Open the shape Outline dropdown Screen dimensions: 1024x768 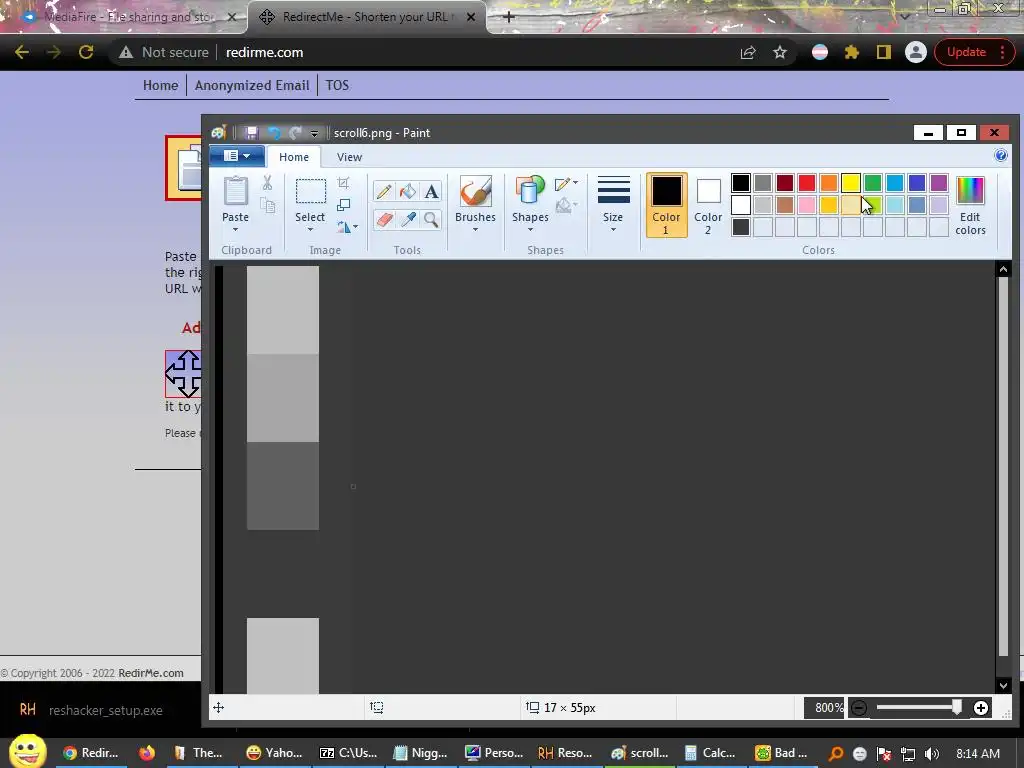pyautogui.click(x=566, y=184)
